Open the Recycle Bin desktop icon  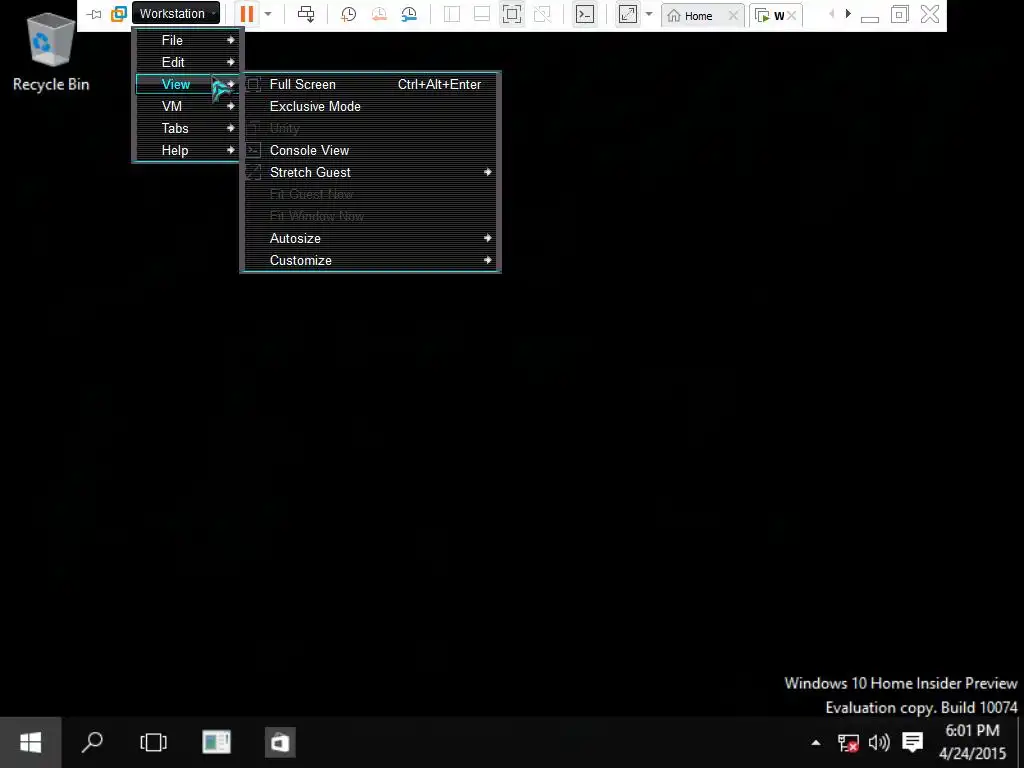[51, 54]
